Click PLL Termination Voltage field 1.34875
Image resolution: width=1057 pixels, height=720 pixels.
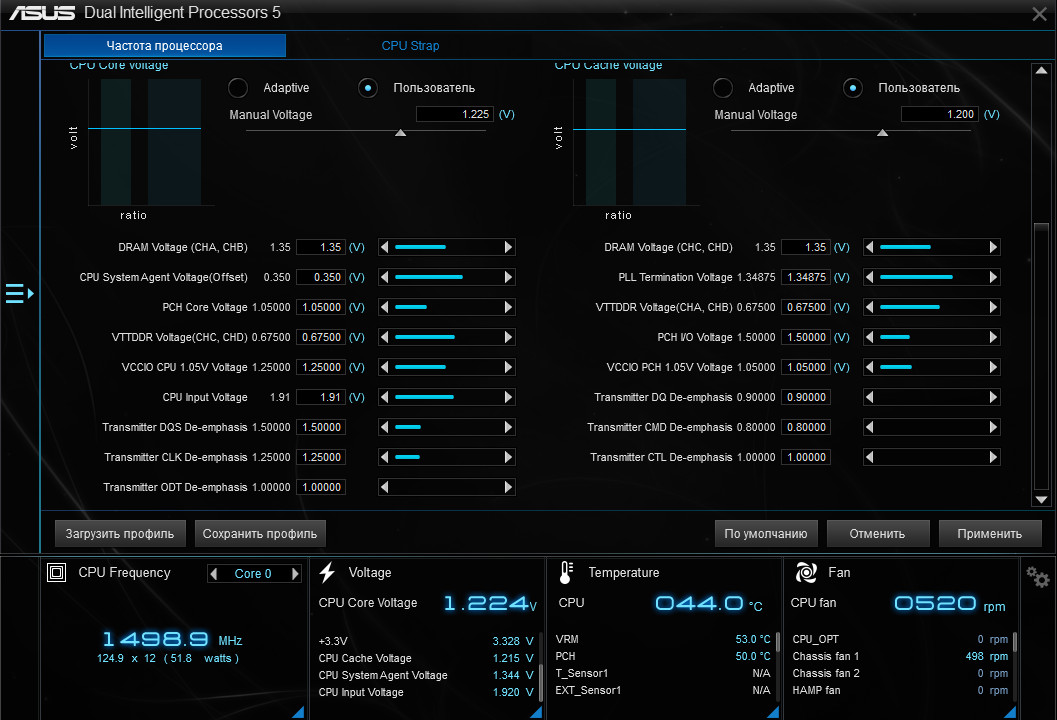[x=806, y=277]
